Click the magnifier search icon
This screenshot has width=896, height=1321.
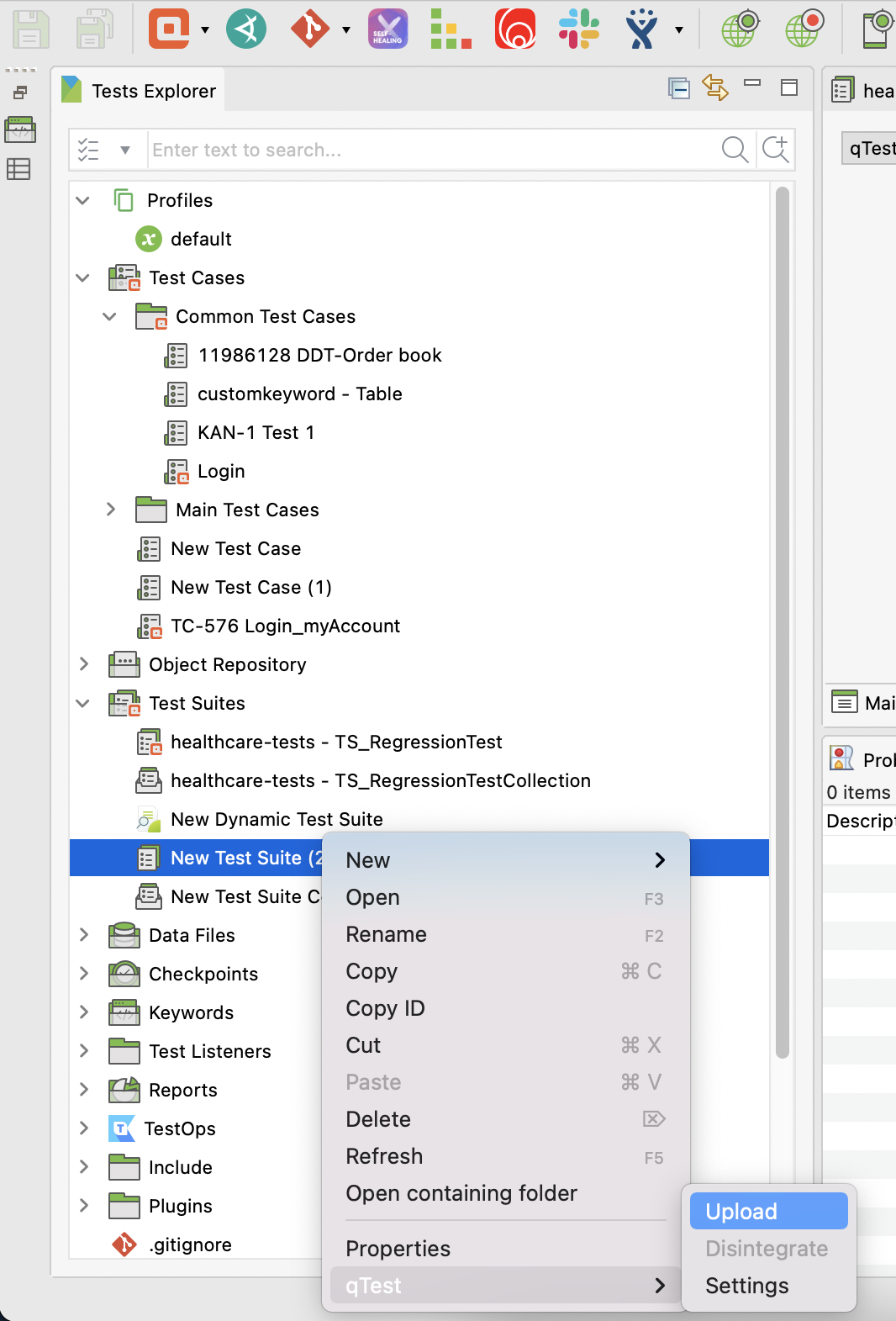coord(734,150)
